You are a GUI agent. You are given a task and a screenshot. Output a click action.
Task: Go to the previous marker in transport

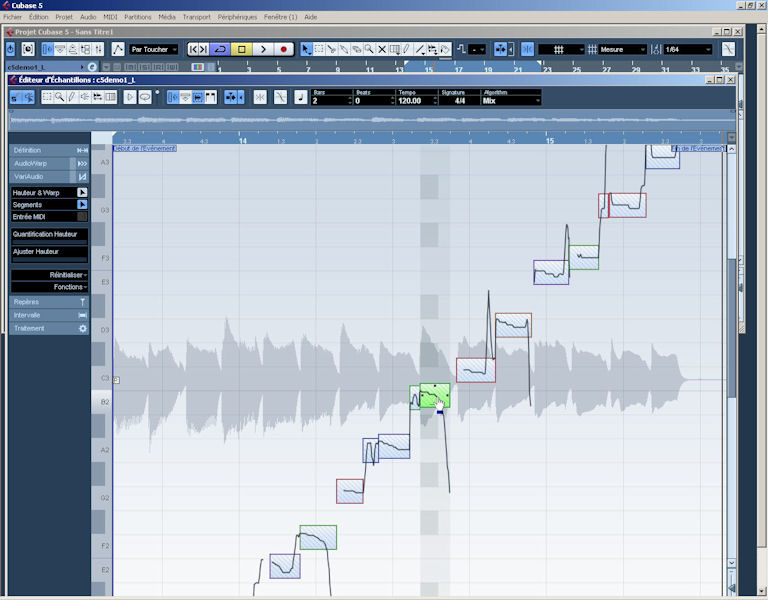tap(193, 49)
